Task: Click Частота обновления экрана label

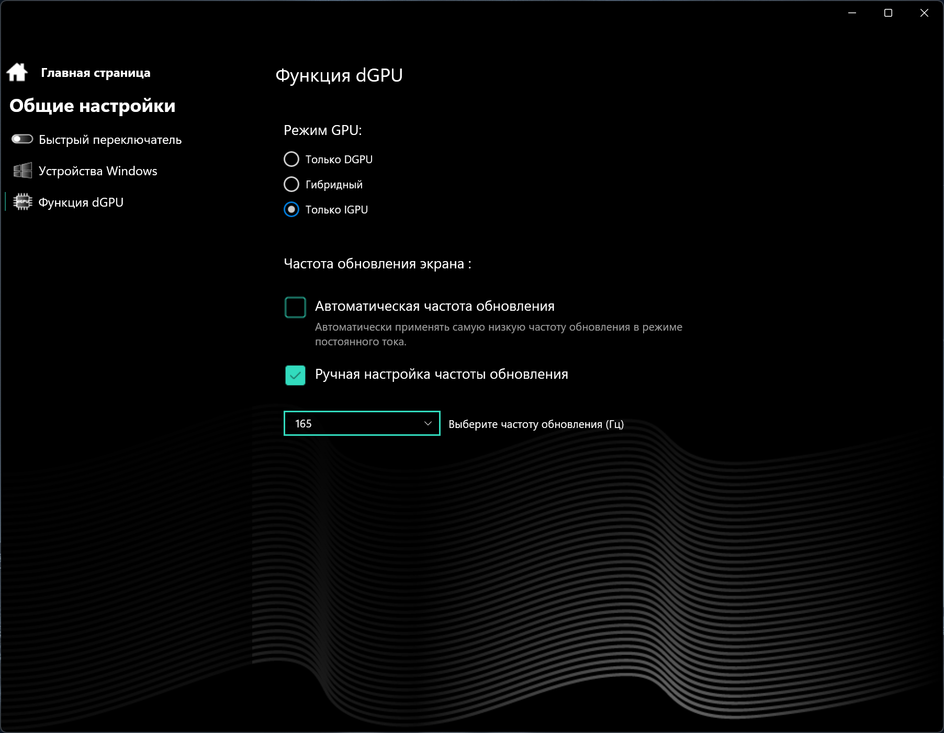Action: tap(377, 264)
